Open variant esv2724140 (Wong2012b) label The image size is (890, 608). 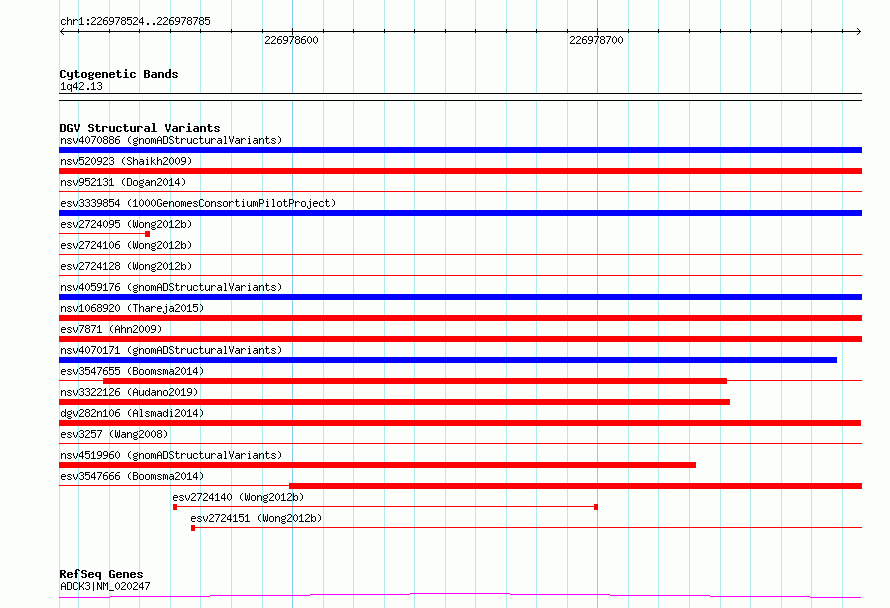coord(238,497)
